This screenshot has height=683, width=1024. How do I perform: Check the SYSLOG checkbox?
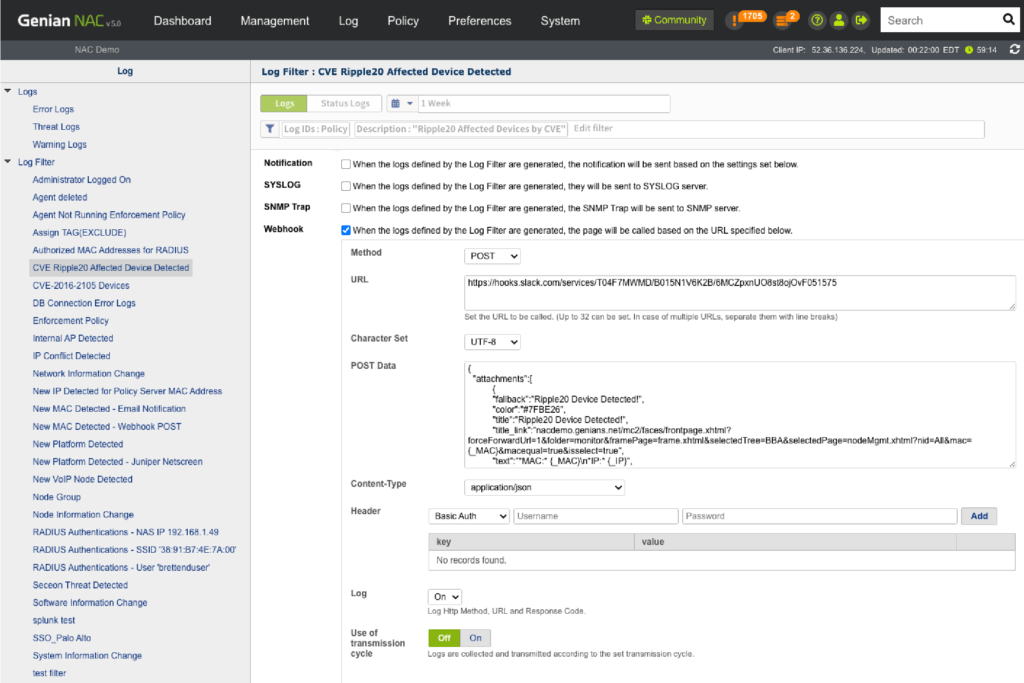[346, 186]
